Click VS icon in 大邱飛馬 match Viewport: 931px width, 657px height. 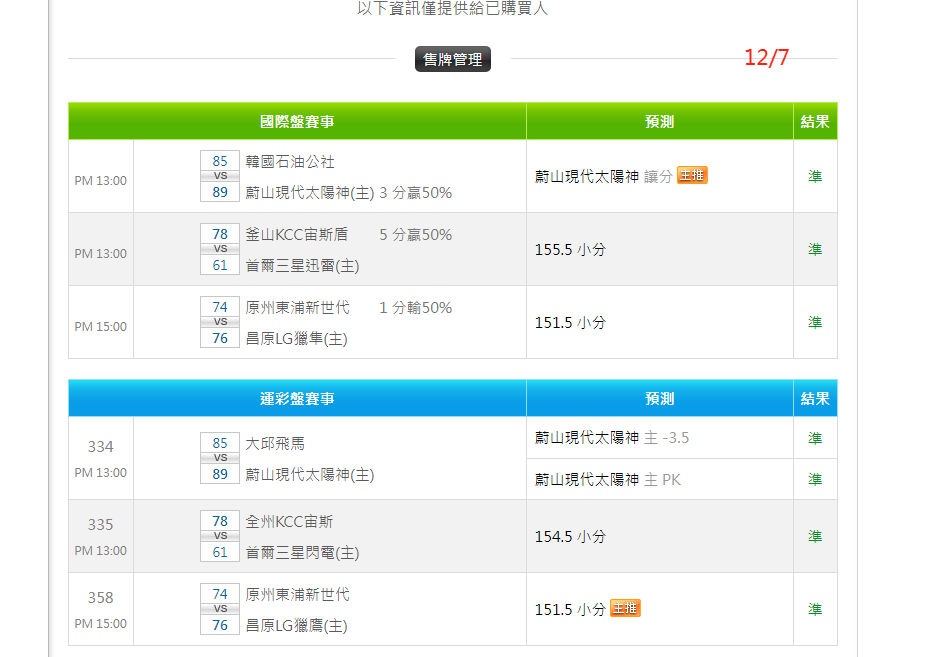[x=220, y=458]
